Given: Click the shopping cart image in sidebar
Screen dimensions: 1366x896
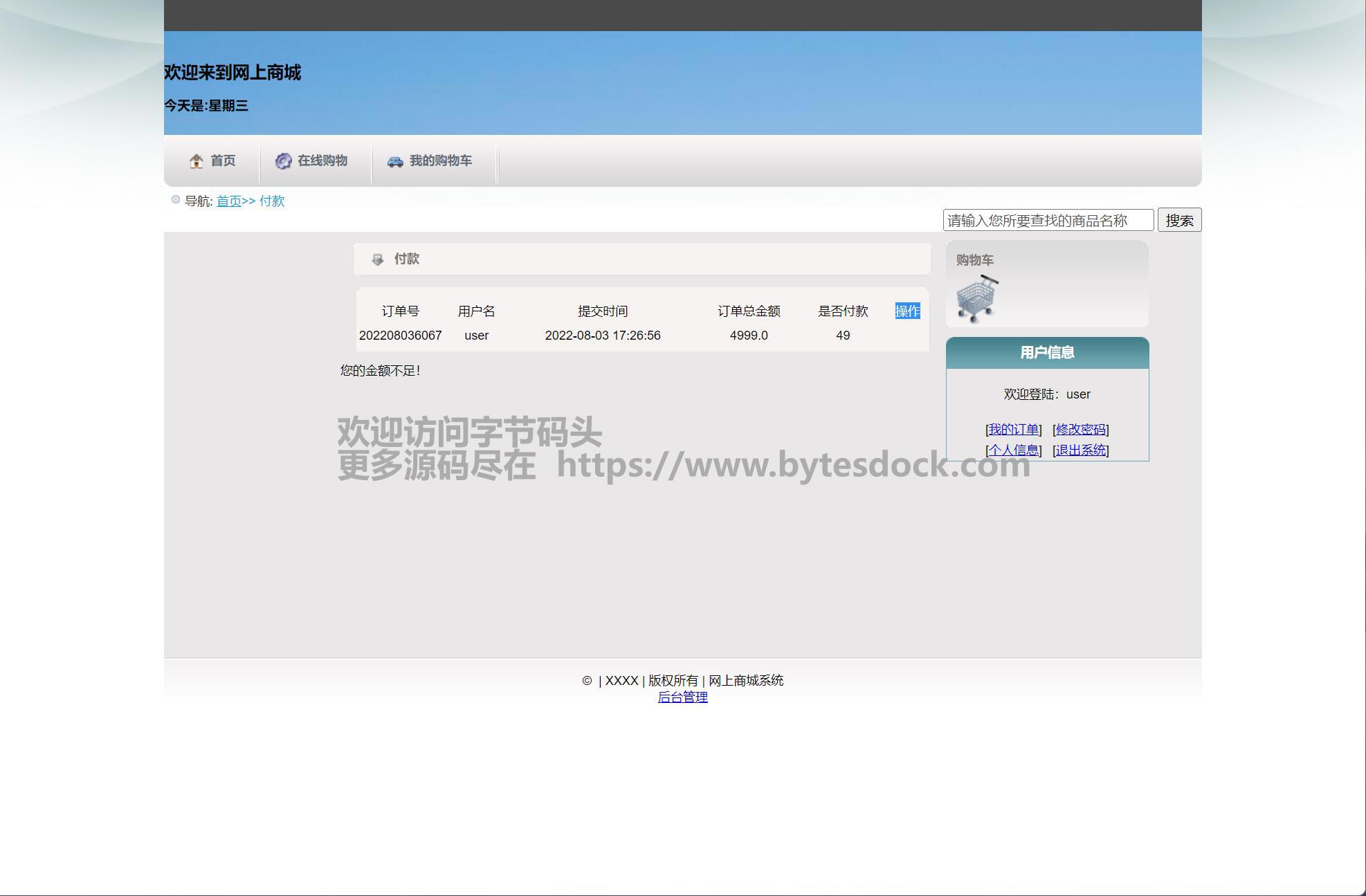Looking at the screenshot, I should [x=977, y=299].
